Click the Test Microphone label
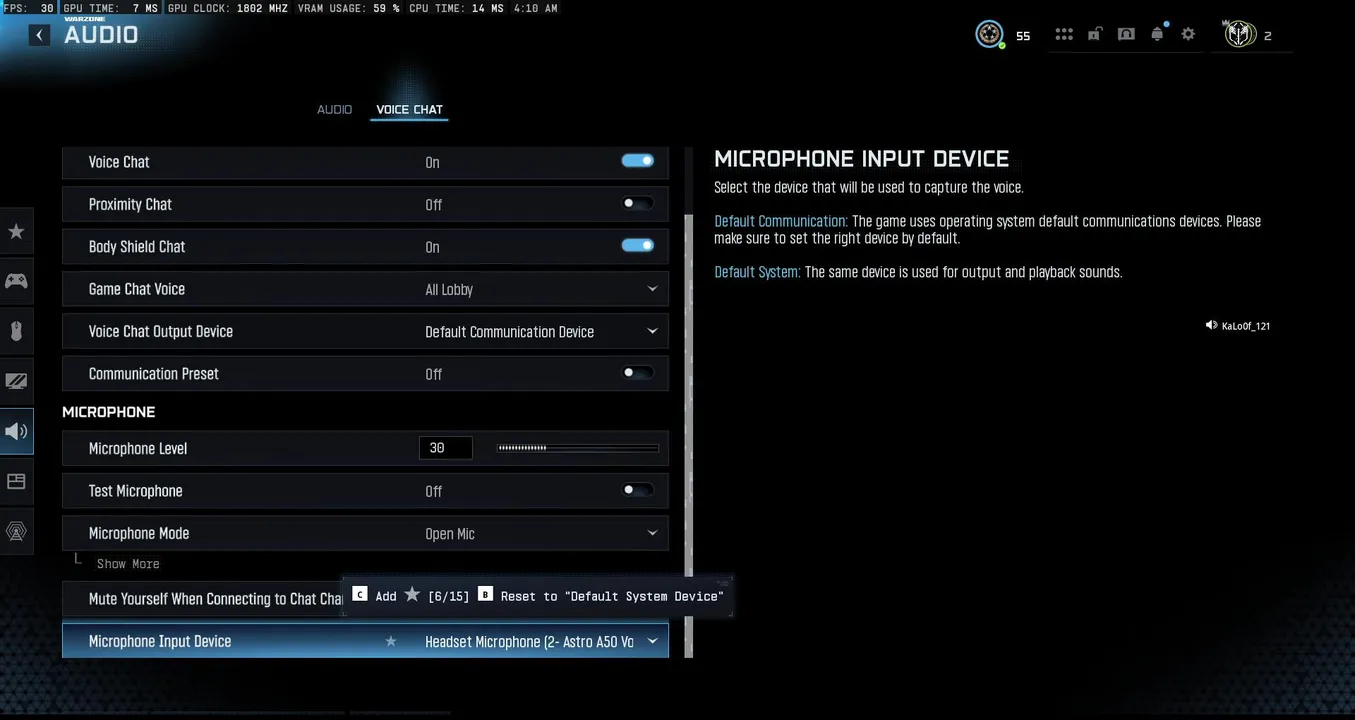Screen dimensions: 1355x720 (135, 491)
